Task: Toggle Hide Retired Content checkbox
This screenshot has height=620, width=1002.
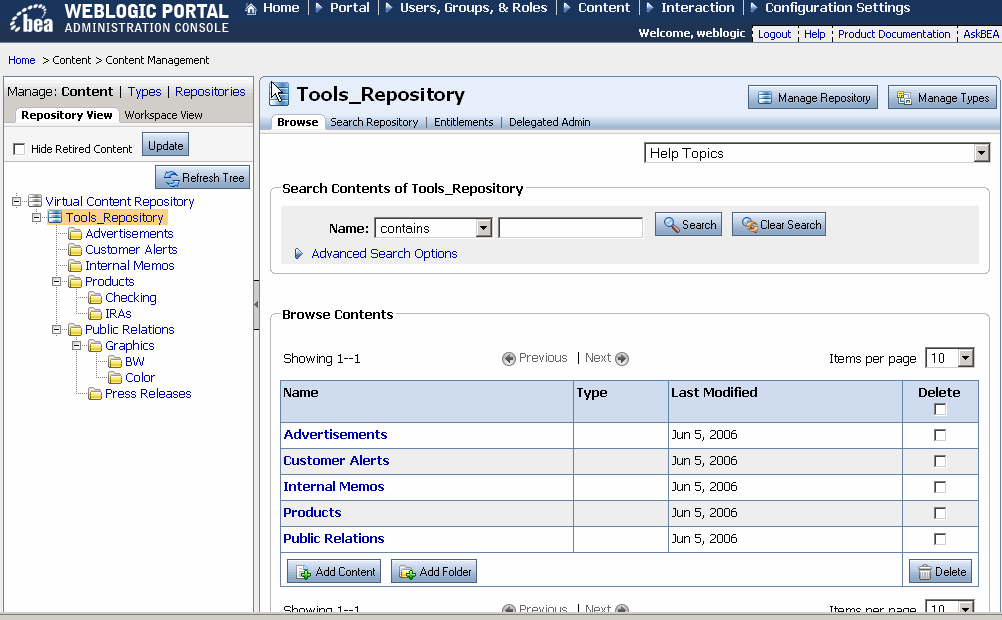Action: [19, 149]
